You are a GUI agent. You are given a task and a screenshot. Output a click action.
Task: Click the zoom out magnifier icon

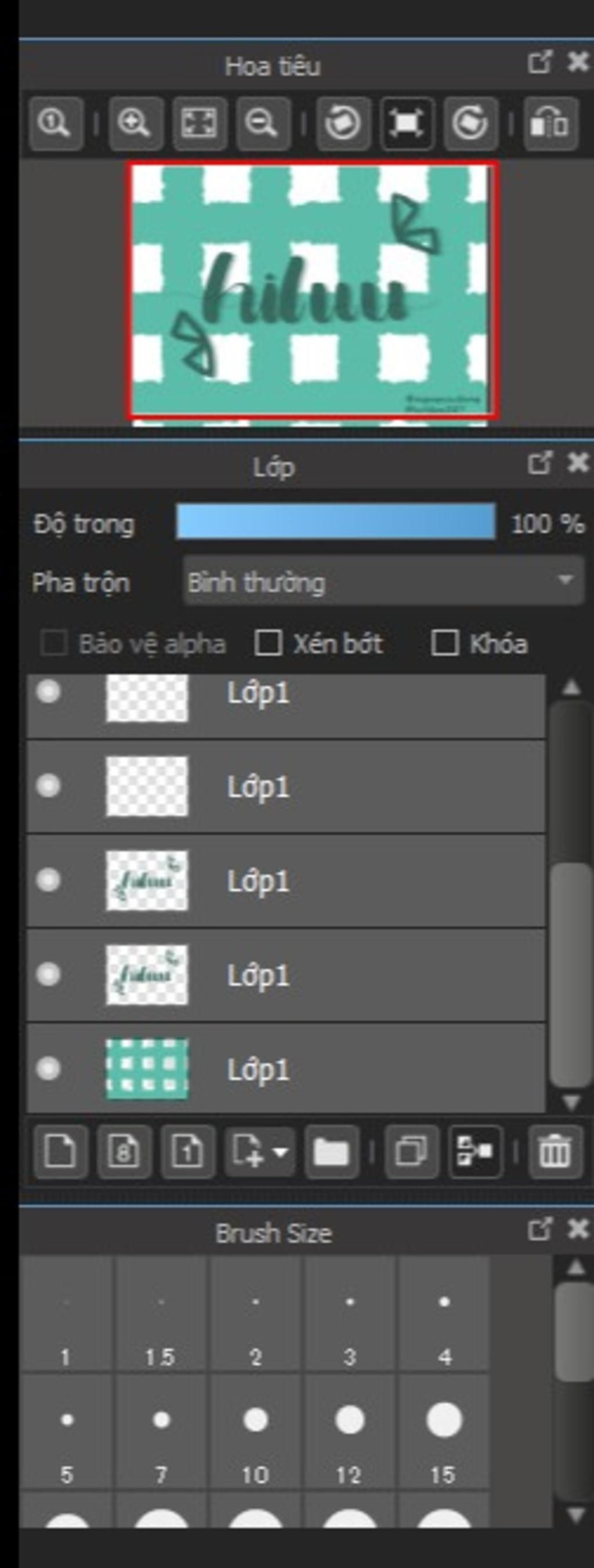(263, 124)
